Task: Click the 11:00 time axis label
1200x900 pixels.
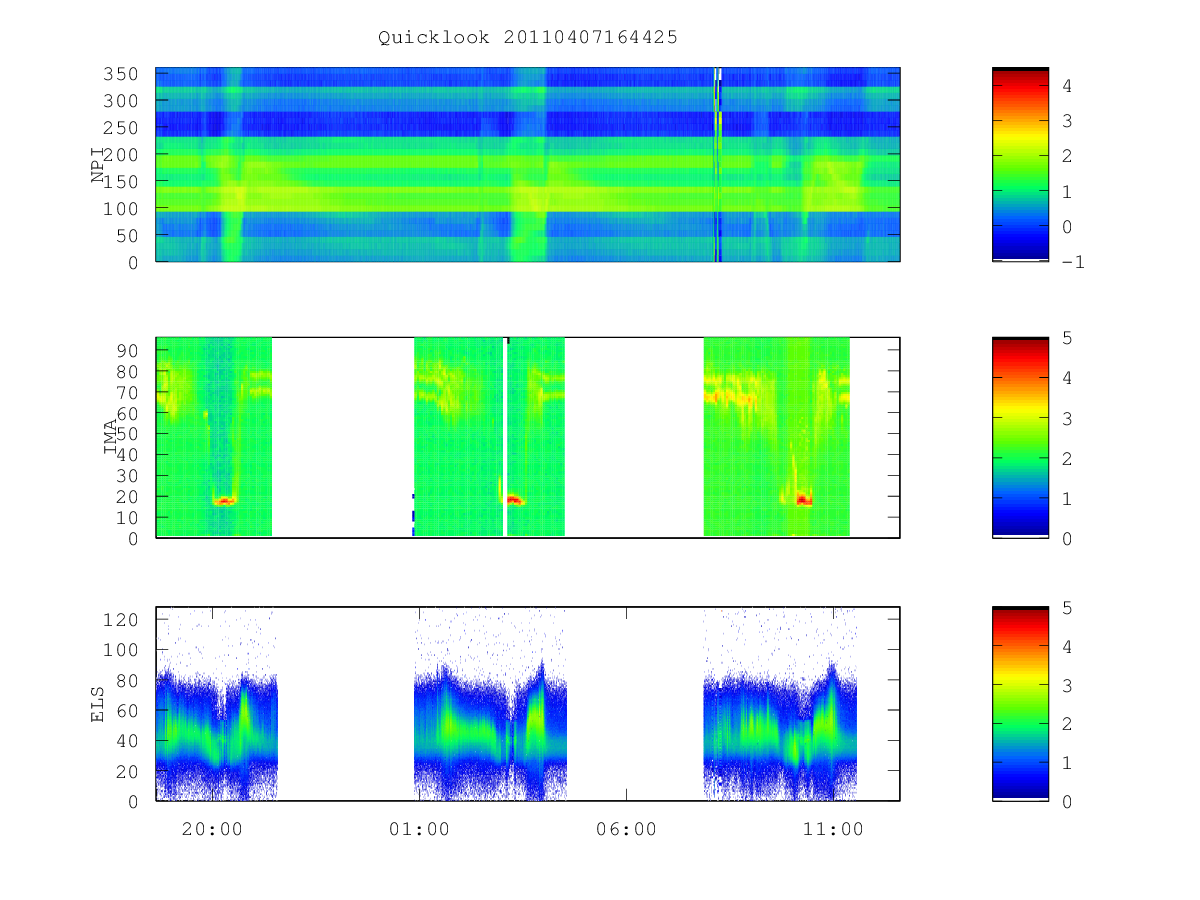Action: [x=834, y=829]
